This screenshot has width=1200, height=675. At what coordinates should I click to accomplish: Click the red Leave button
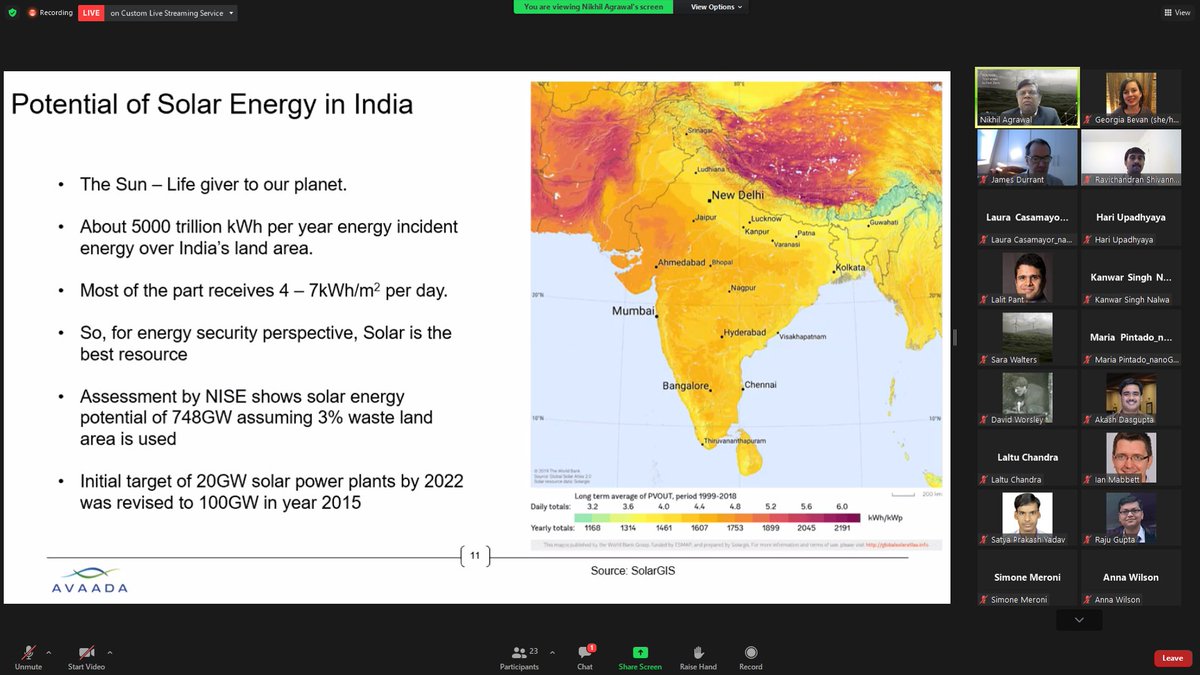point(1172,658)
